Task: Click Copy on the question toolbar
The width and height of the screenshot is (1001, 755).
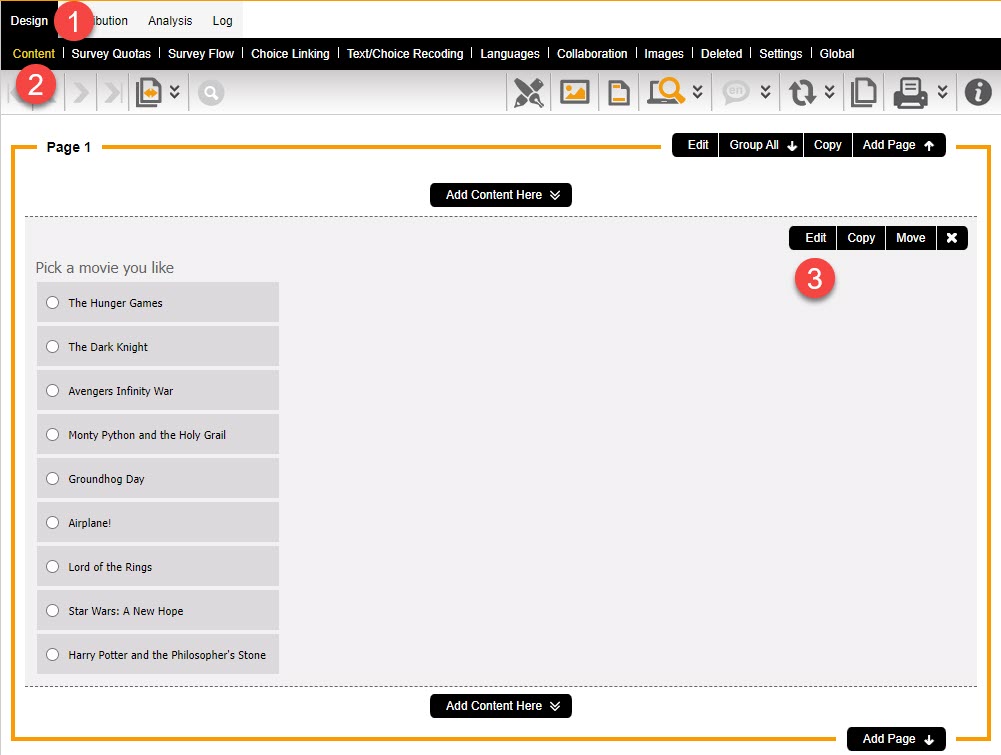Action: 860,237
